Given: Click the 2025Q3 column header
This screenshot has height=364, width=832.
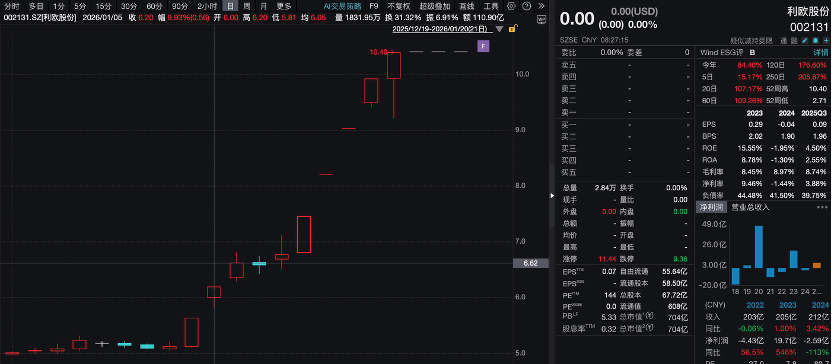Looking at the screenshot, I should coord(814,112).
